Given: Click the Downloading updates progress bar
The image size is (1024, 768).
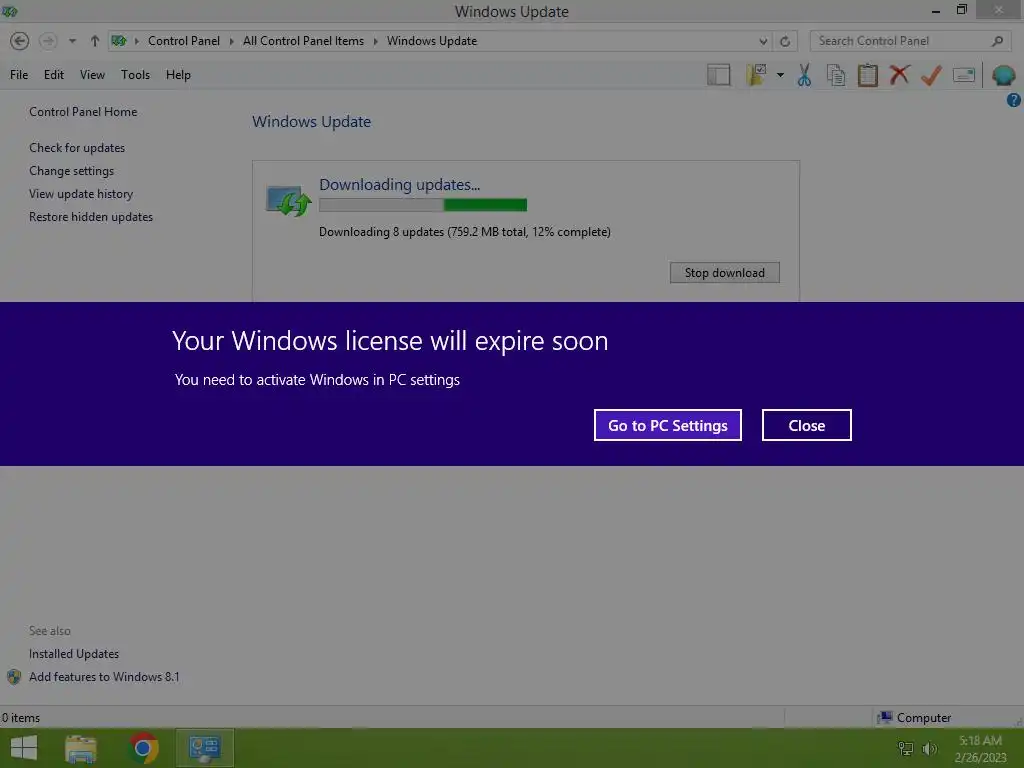Looking at the screenshot, I should pos(423,205).
